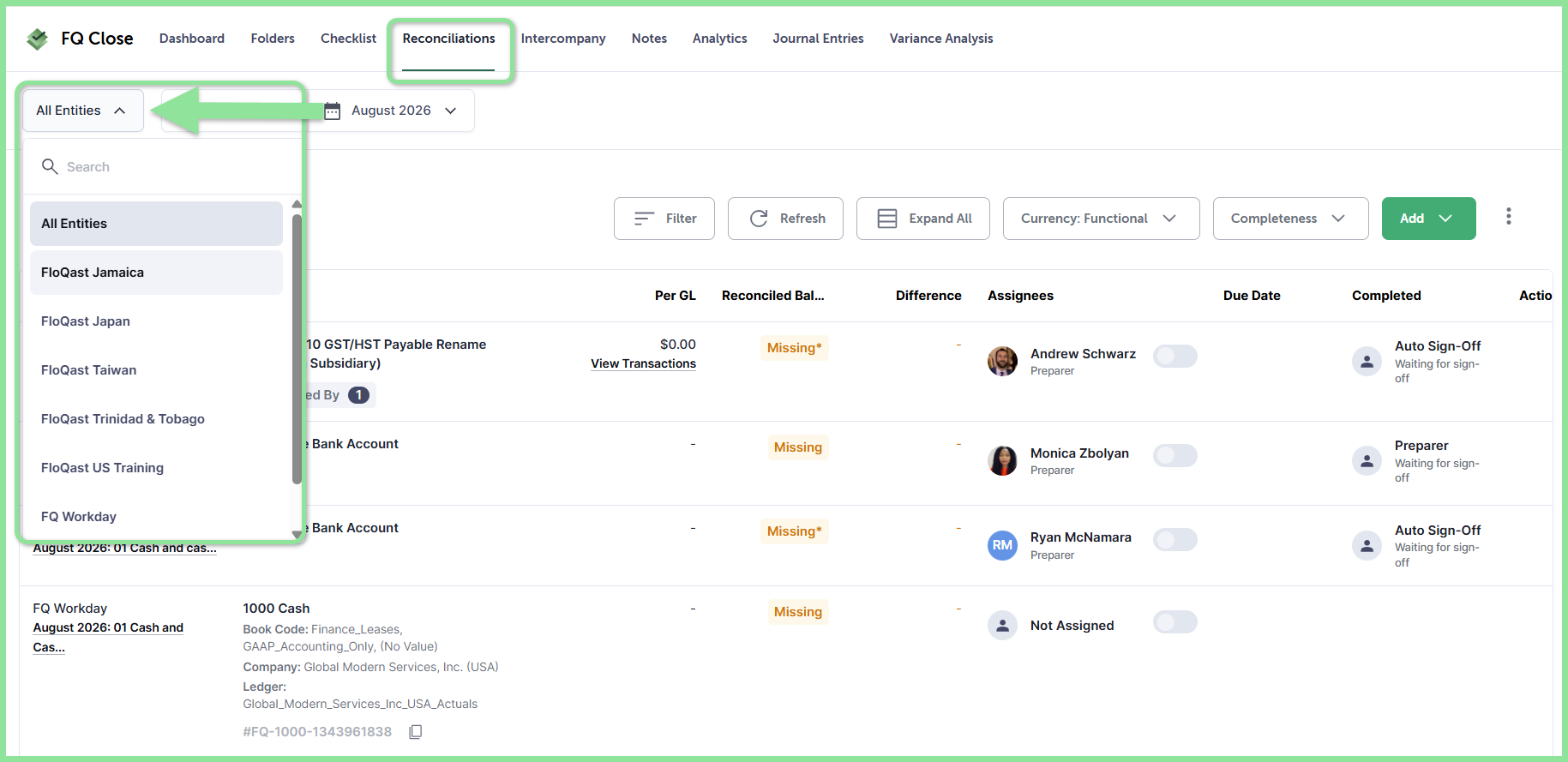Image resolution: width=1568 pixels, height=762 pixels.
Task: Toggle the switch next to Not Assigned
Action: tap(1174, 621)
